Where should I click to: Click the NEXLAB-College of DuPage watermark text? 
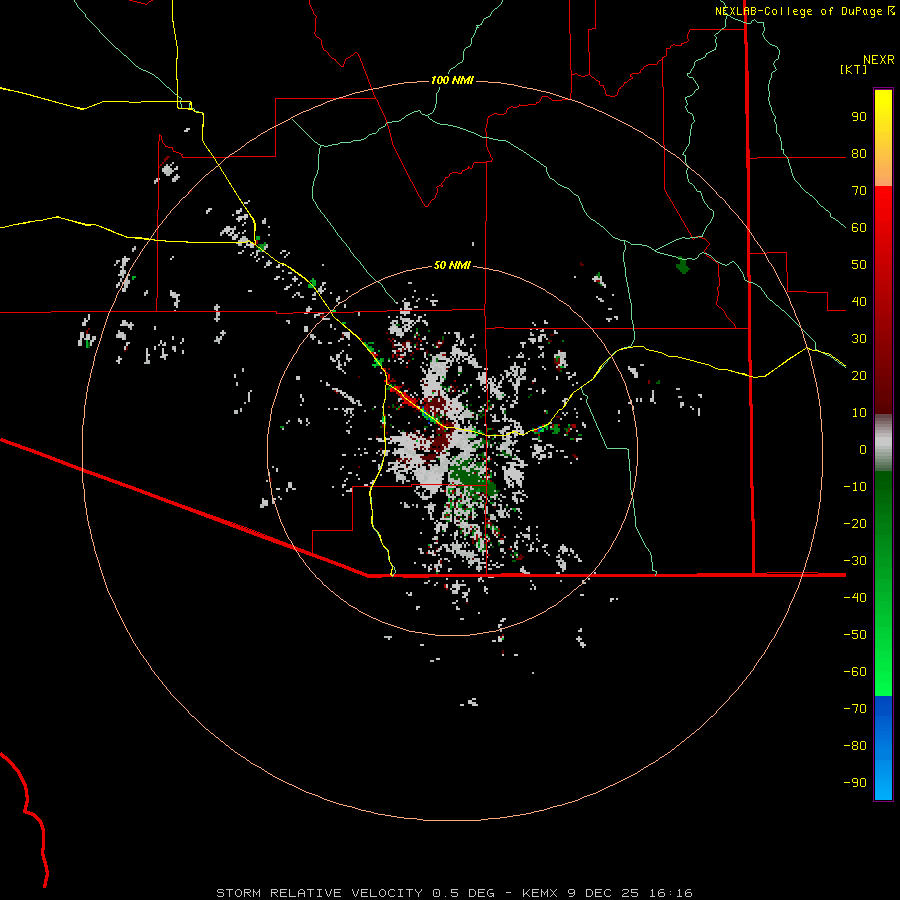(805, 11)
